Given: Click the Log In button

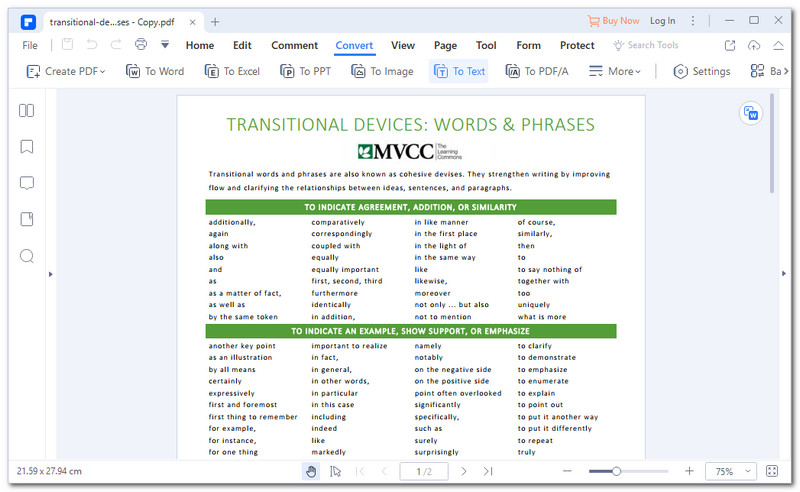Looking at the screenshot, I should [x=662, y=21].
